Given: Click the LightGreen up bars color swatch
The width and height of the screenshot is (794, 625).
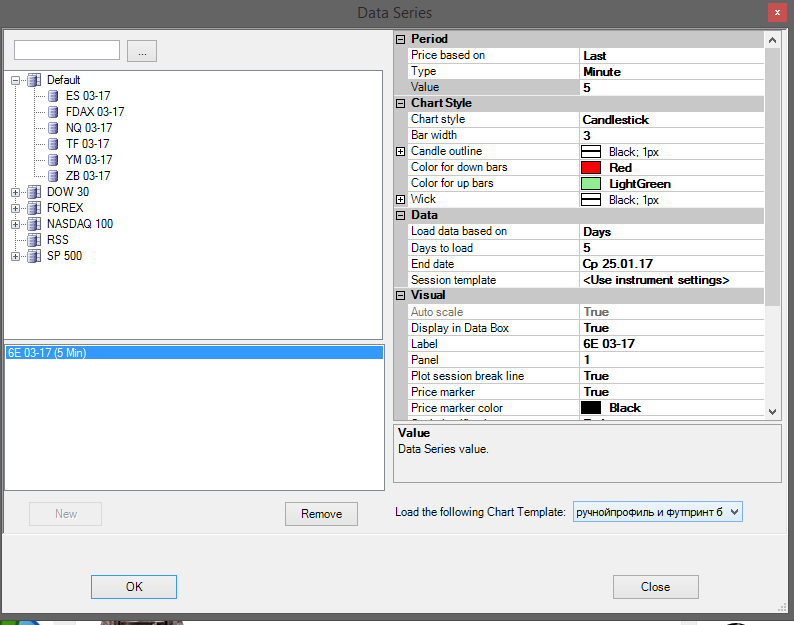Looking at the screenshot, I should coord(591,184).
